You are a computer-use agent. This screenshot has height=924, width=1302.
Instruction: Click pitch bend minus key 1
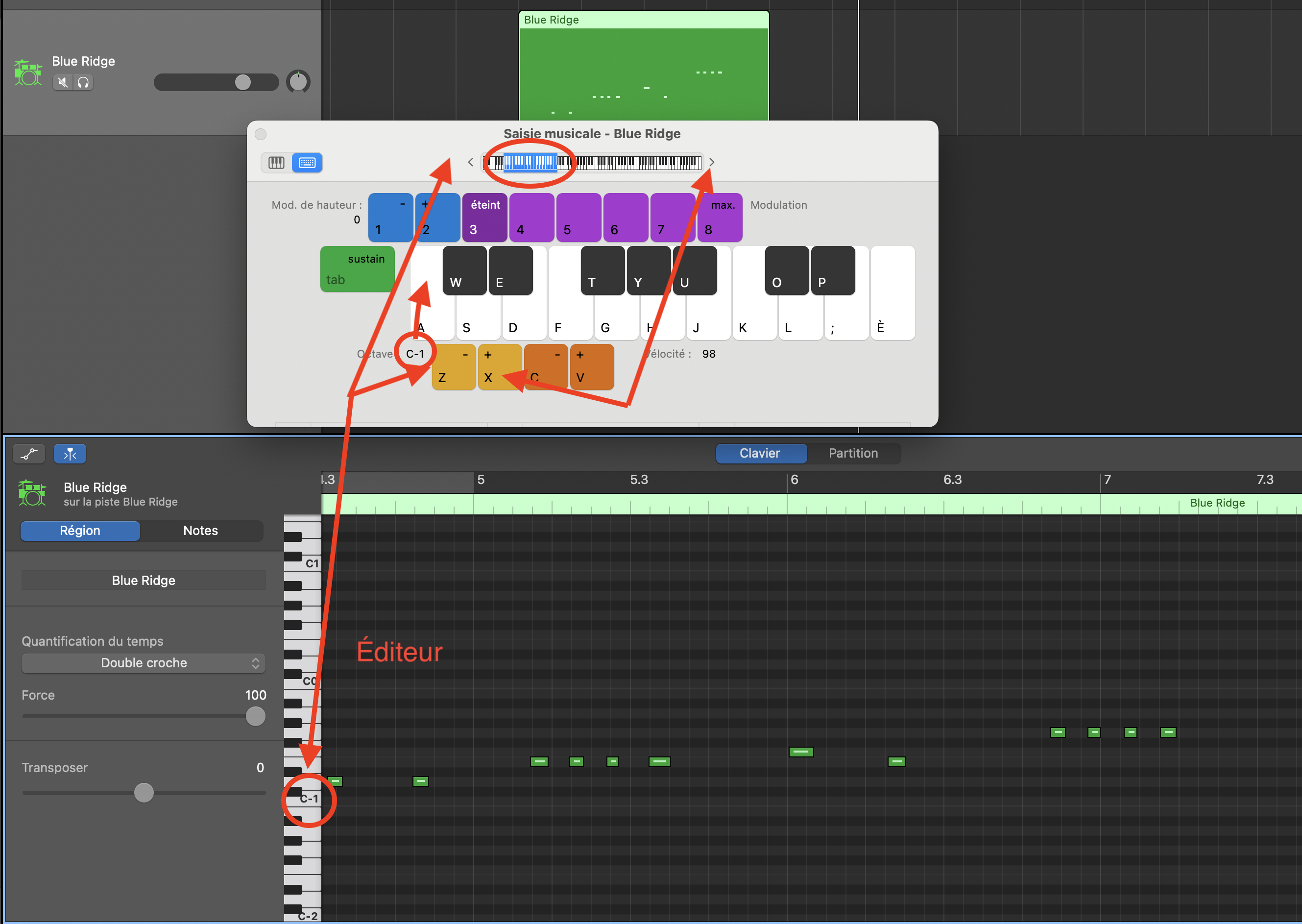pyautogui.click(x=391, y=218)
